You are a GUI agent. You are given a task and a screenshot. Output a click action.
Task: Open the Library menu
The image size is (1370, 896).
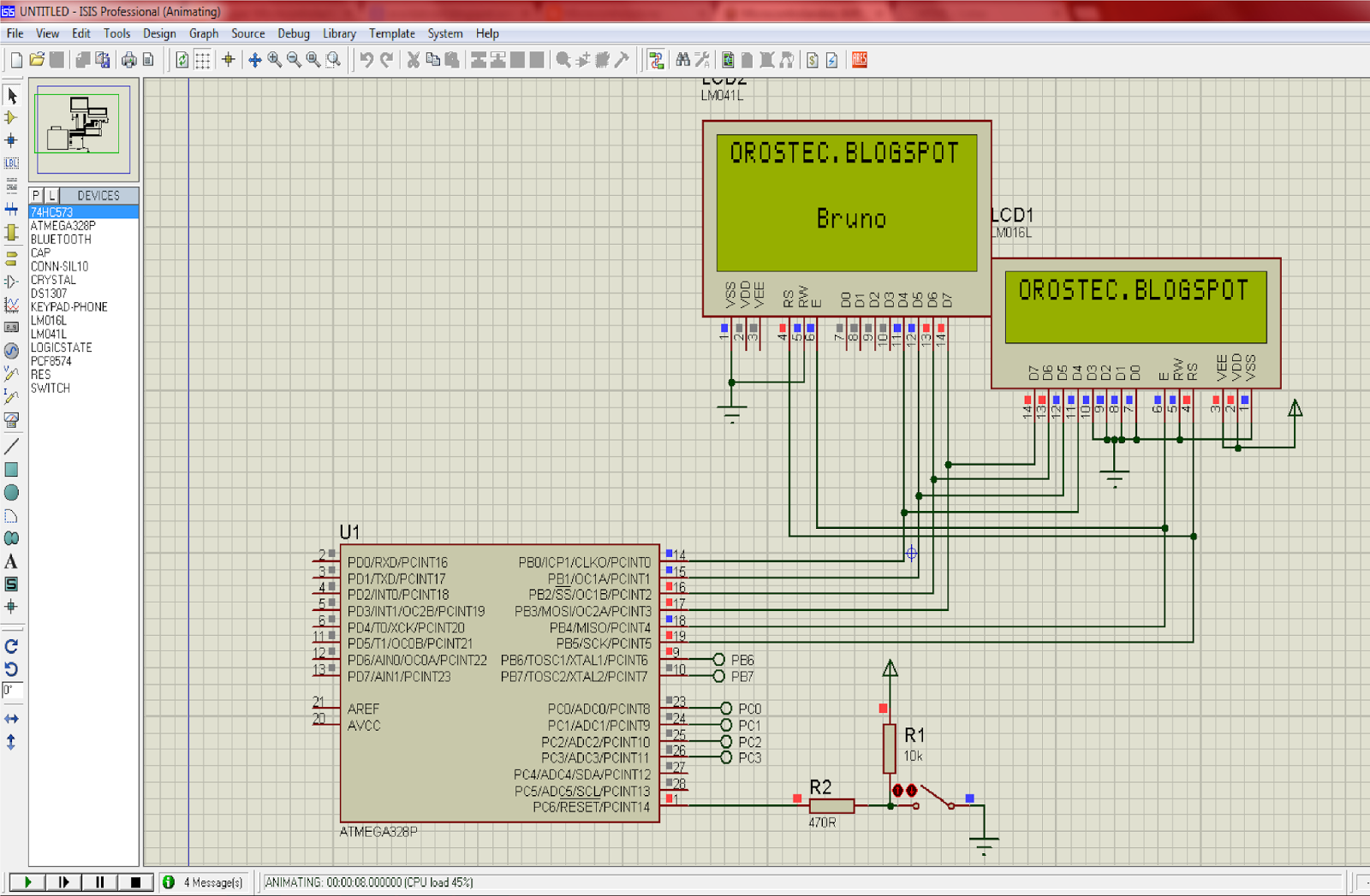[x=339, y=33]
